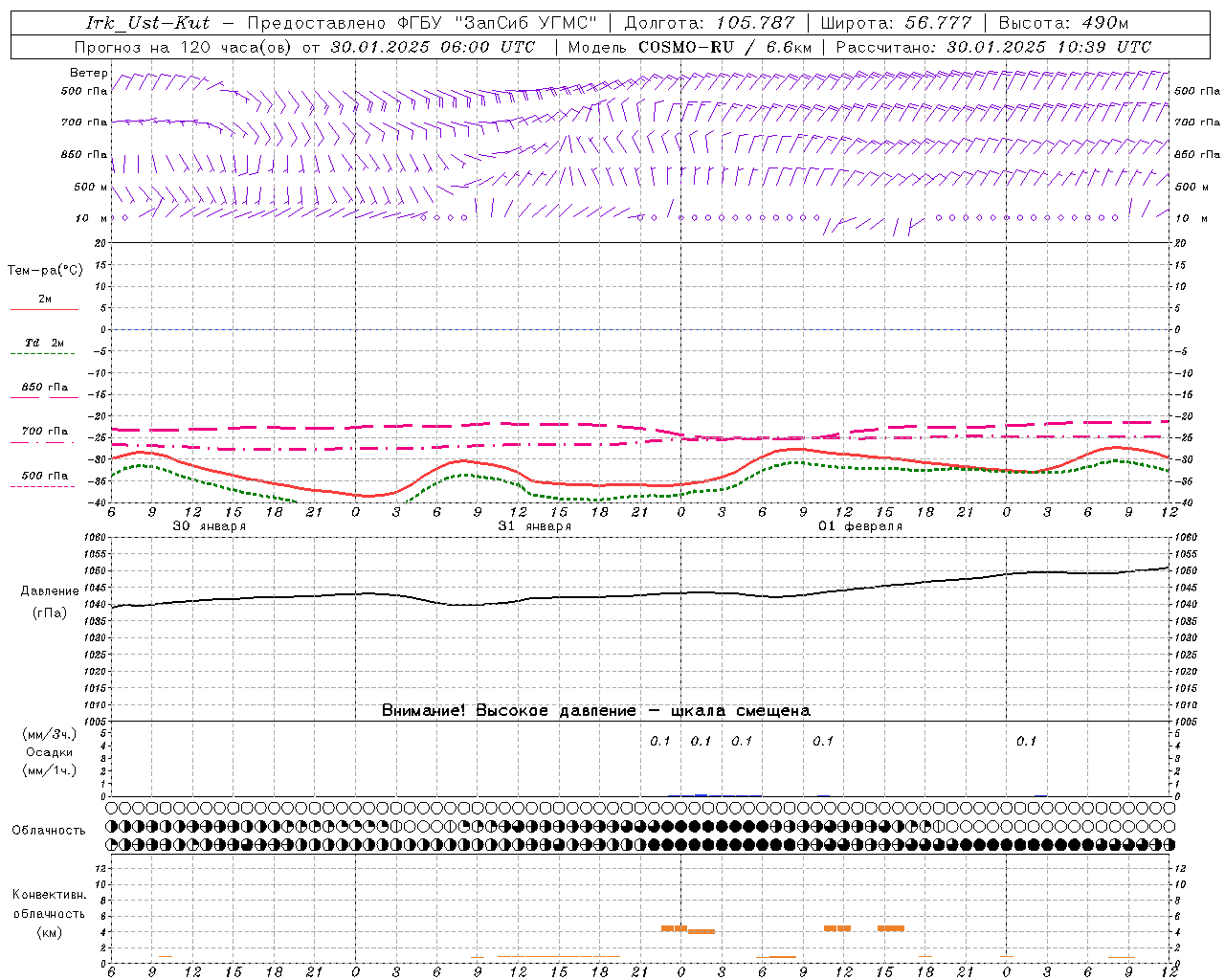1225x980 pixels.
Task: Select the "Td 2м" dew point legend entry
Action: point(44,343)
